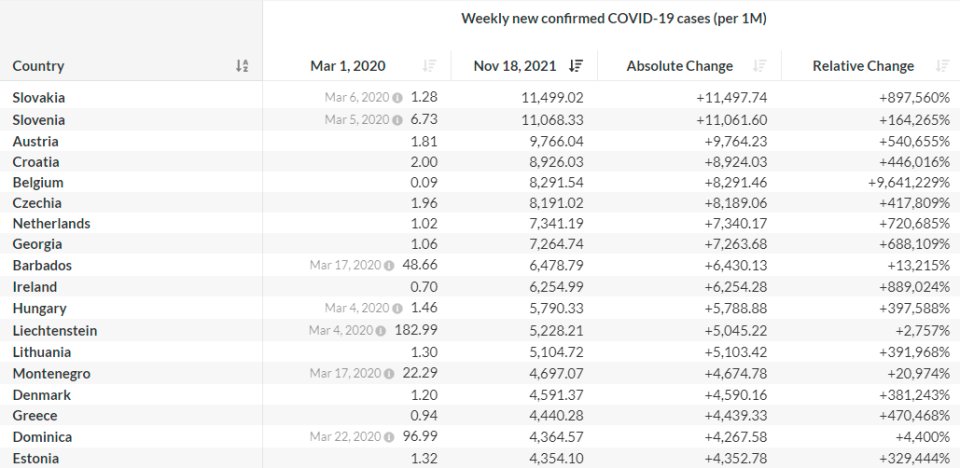Image resolution: width=960 pixels, height=468 pixels.
Task: Sort by the Mar 1, 2020 sort icon
Action: click(x=429, y=66)
